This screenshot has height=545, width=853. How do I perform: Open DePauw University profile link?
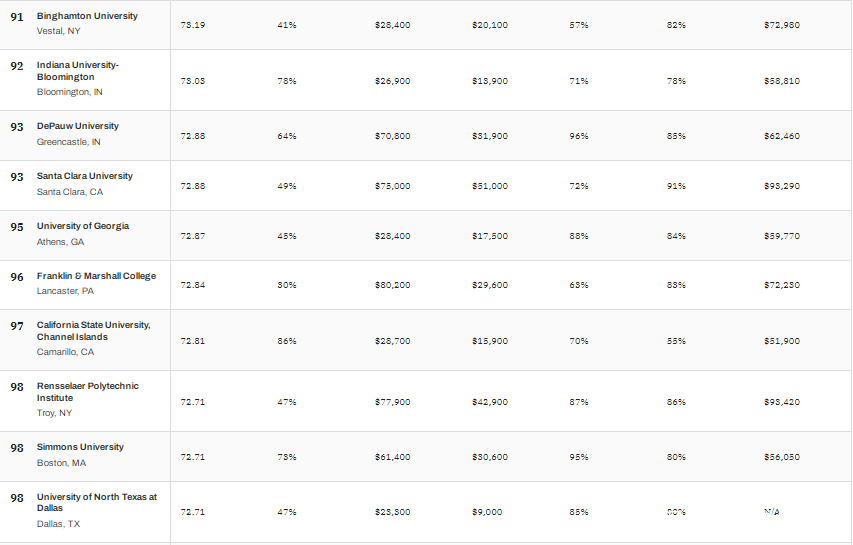click(x=78, y=126)
